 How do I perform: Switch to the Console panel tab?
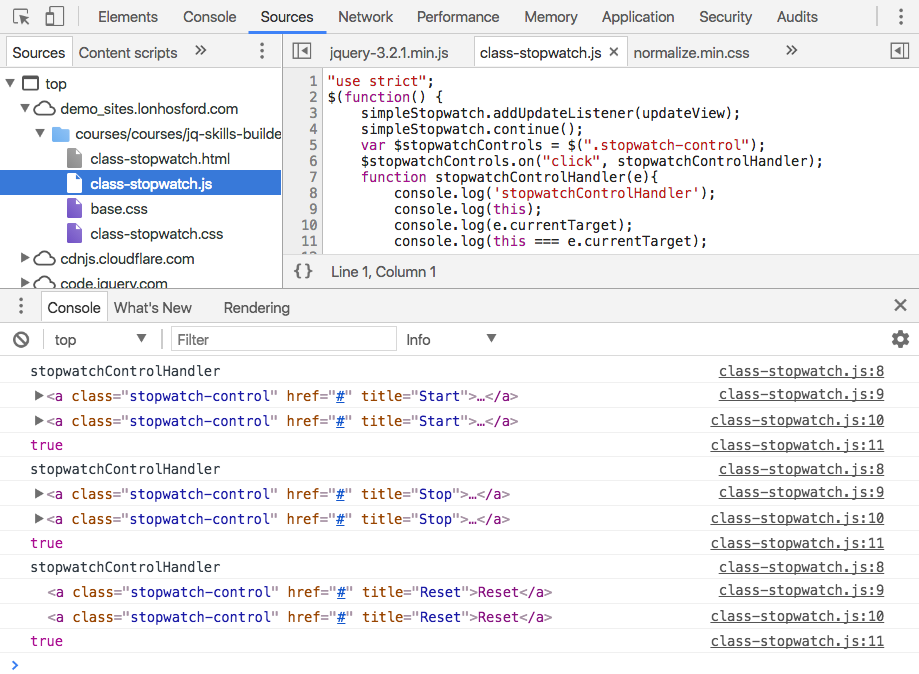click(x=209, y=17)
